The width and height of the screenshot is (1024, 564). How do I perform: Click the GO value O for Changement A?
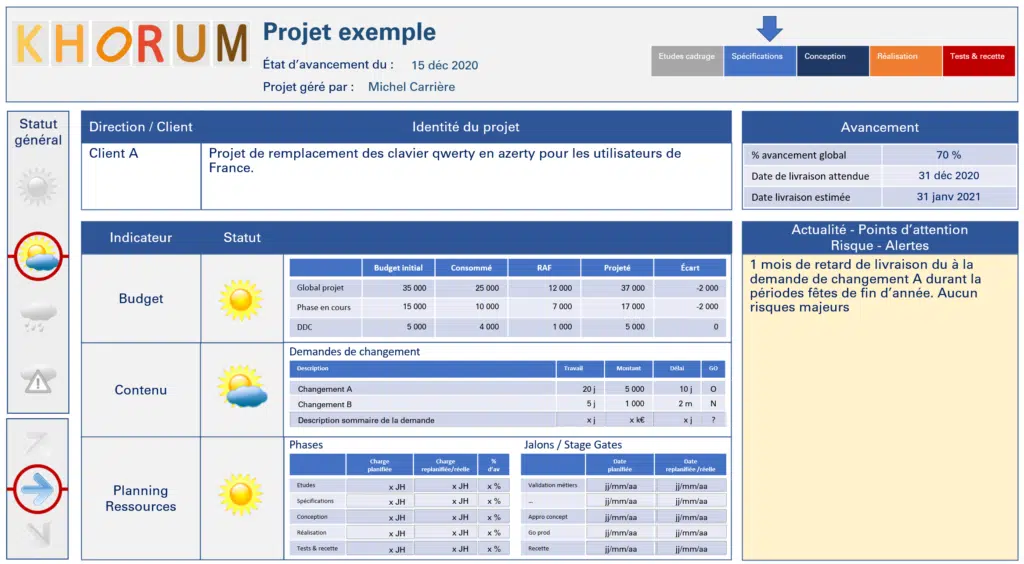point(713,389)
